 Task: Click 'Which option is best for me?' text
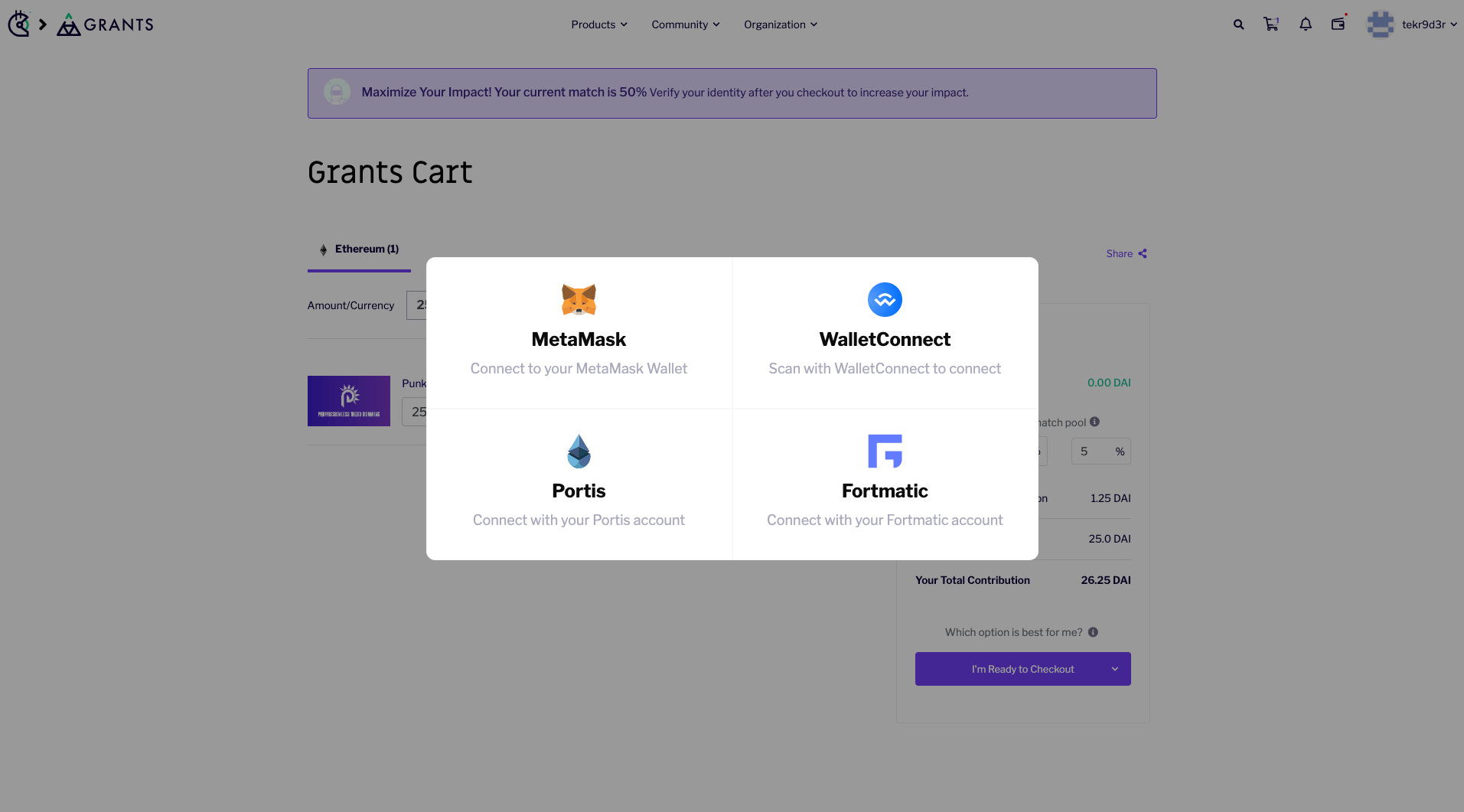1013,632
